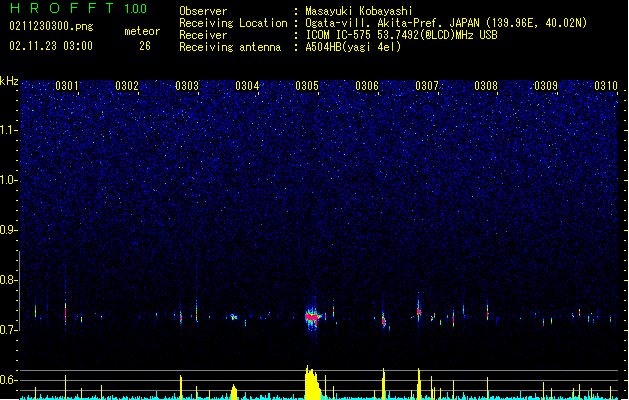Click the timestamp 02.11.23 03:00
Screen dimensions: 629x400
51,46
